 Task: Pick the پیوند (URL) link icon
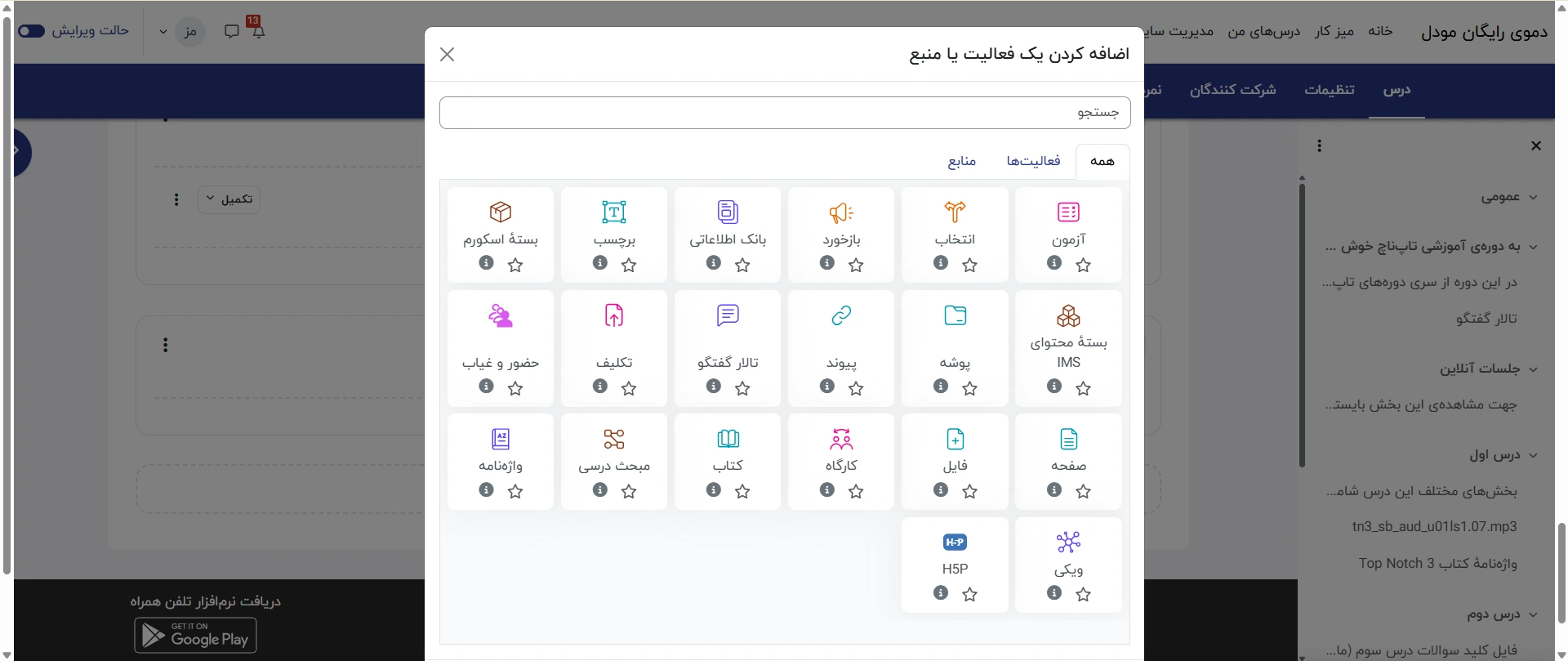(841, 315)
